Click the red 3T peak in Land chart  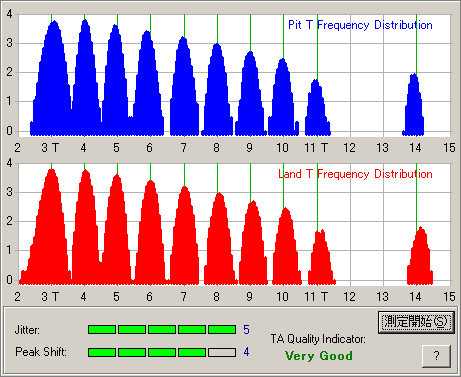pos(50,227)
